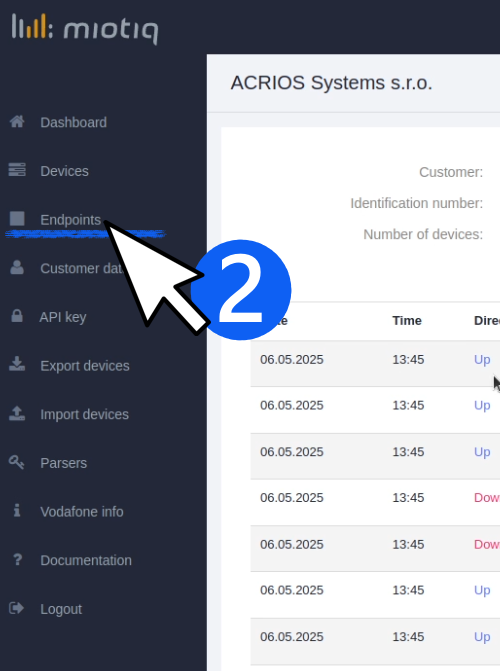The image size is (500, 671).
Task: Click the Endpoints square icon
Action: click(17, 219)
